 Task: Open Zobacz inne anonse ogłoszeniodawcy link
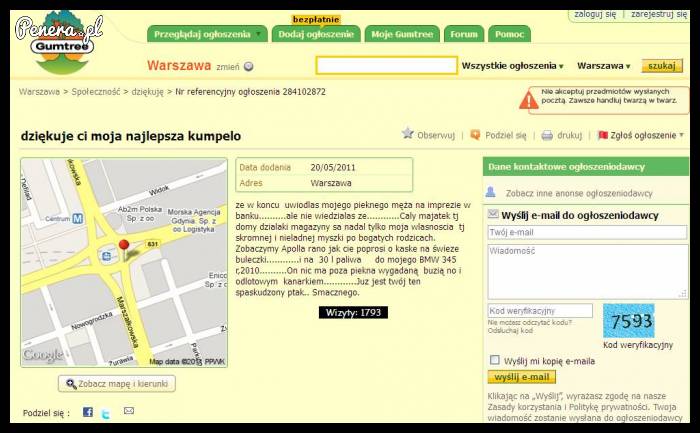point(579,193)
